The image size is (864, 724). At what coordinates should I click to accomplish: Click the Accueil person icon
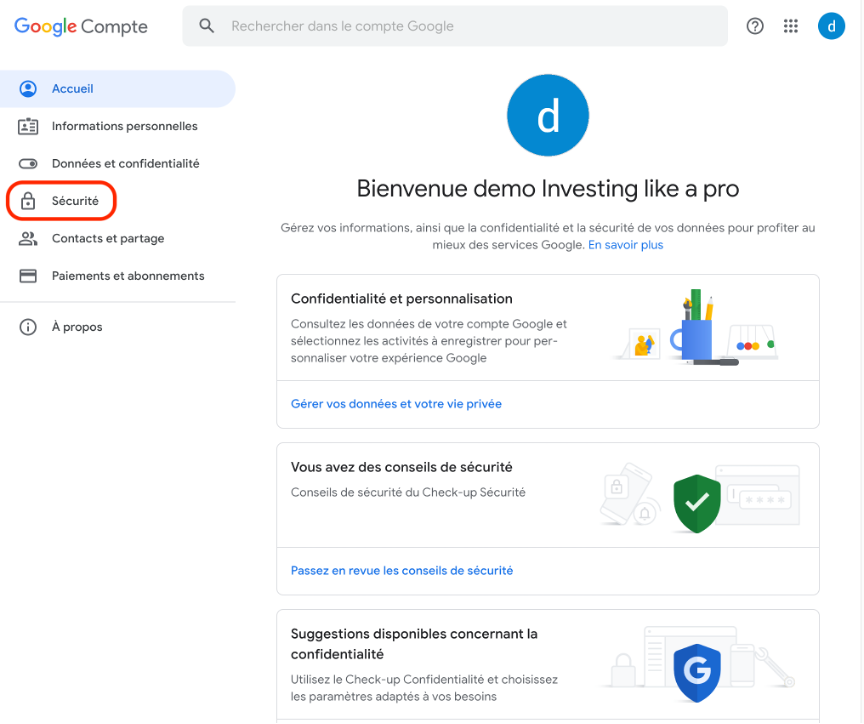click(x=28, y=89)
